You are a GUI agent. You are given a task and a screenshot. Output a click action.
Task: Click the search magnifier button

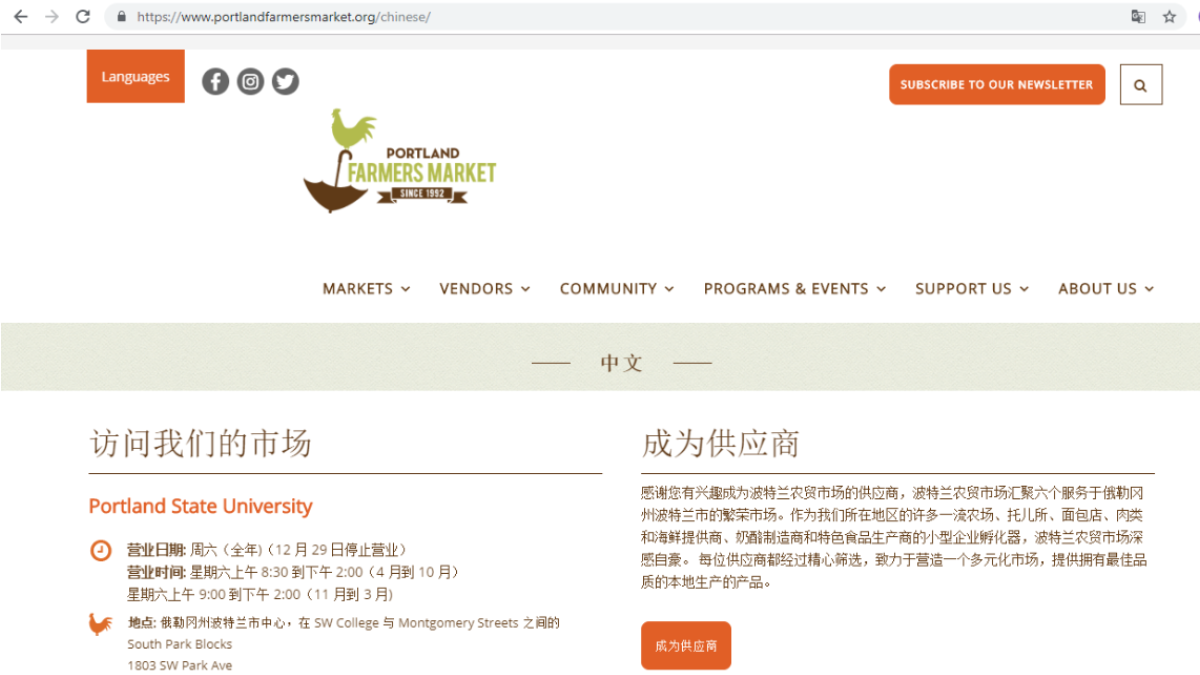point(1141,85)
